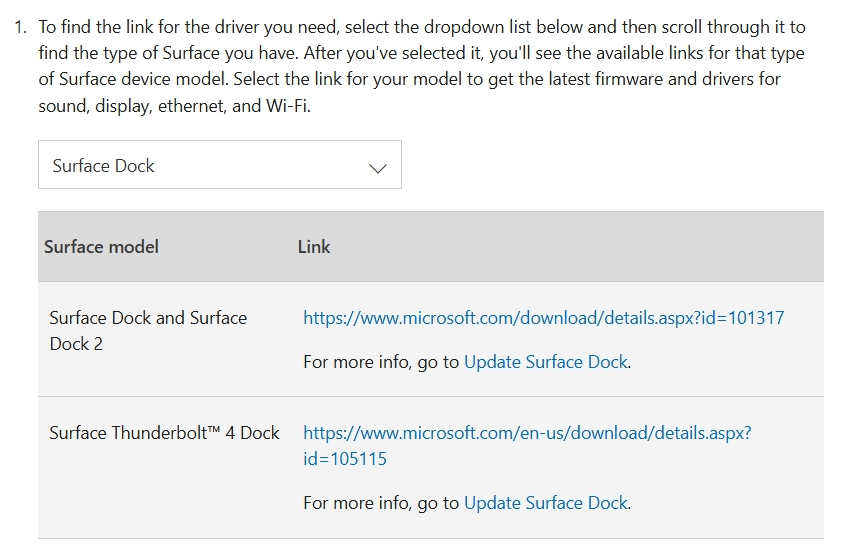845x553 pixels.
Task: Click the instruction paragraph's opening line about finding the driver link
Action: (420, 27)
